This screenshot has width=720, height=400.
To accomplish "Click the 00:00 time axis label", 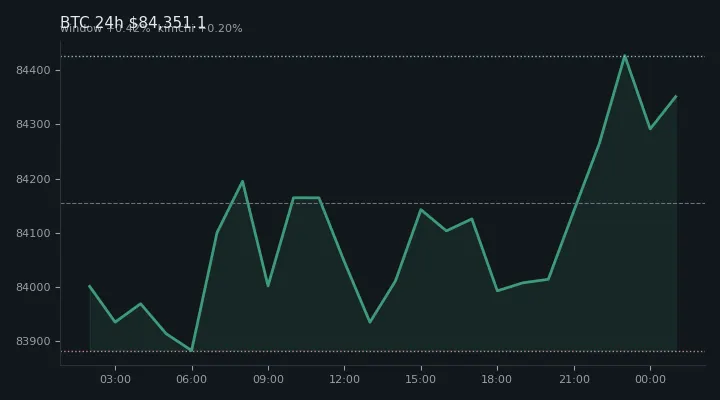I will [x=650, y=379].
